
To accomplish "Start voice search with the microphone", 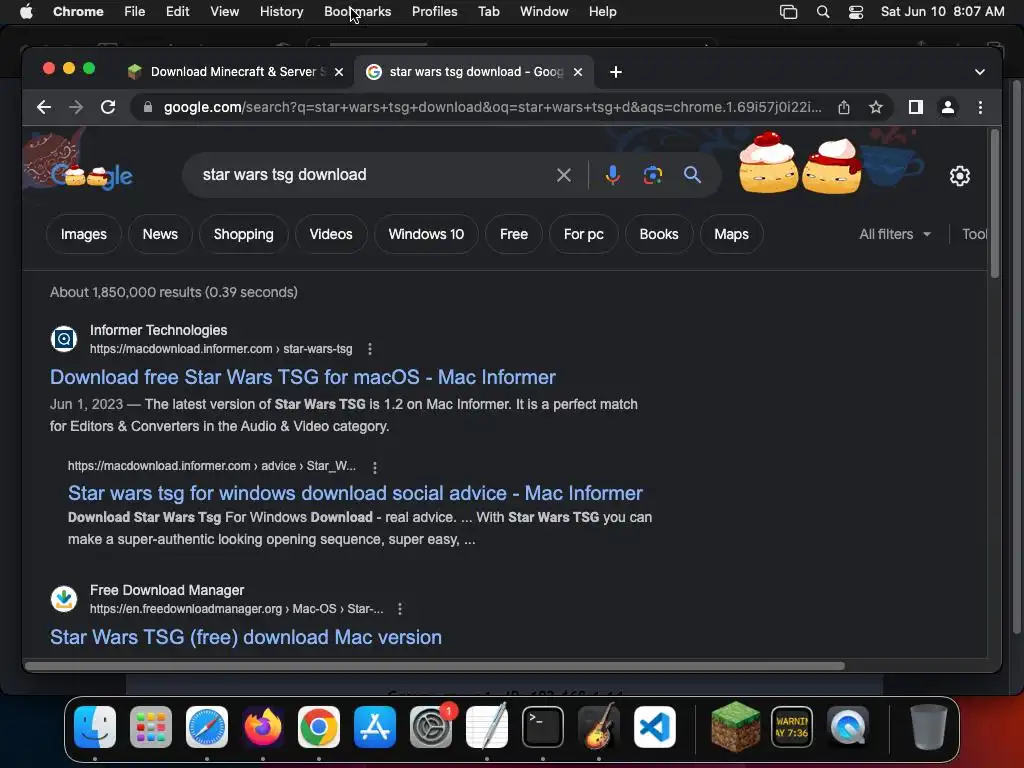I will 612,175.
